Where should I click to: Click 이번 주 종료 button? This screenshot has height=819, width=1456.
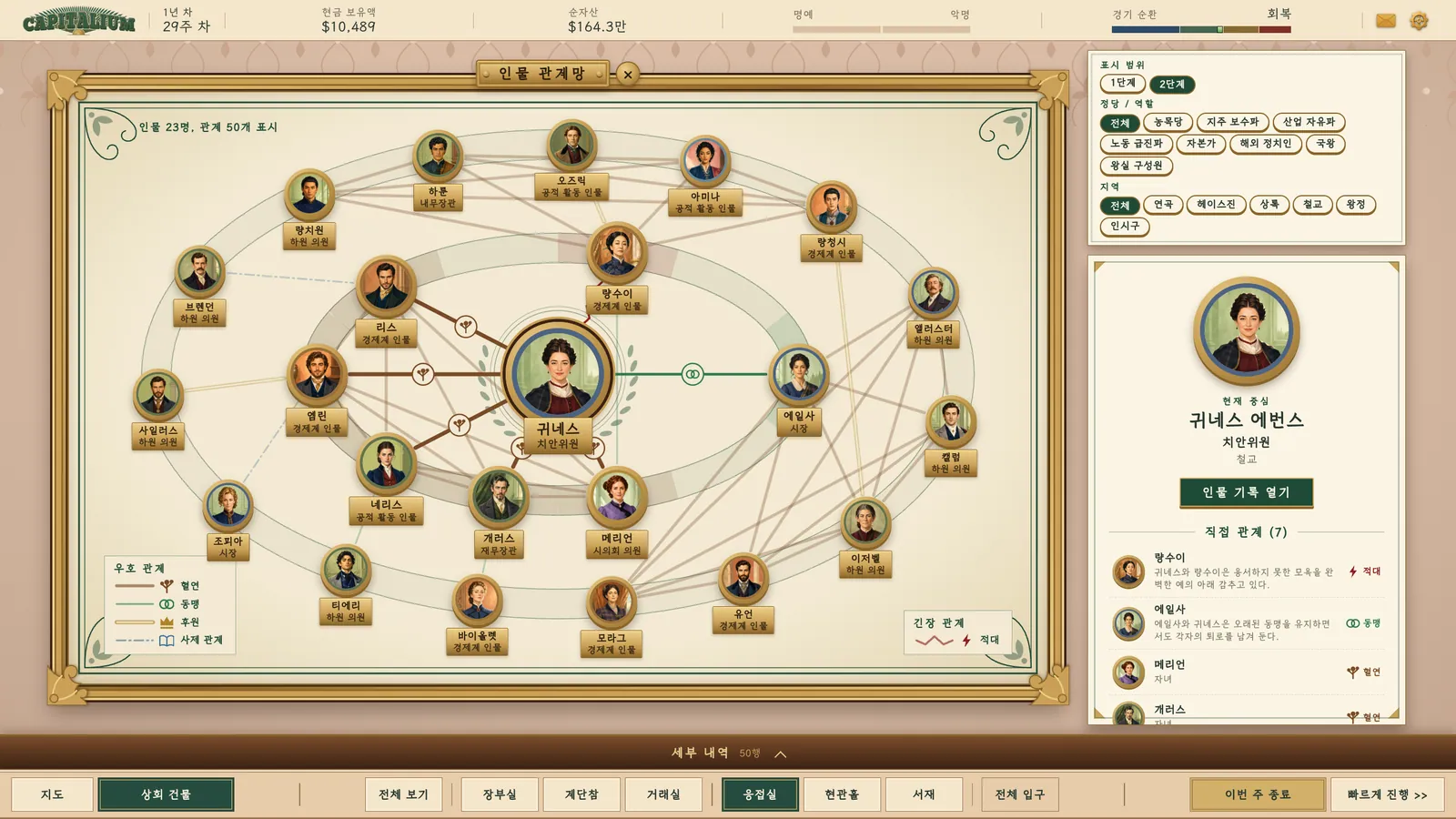1257,794
